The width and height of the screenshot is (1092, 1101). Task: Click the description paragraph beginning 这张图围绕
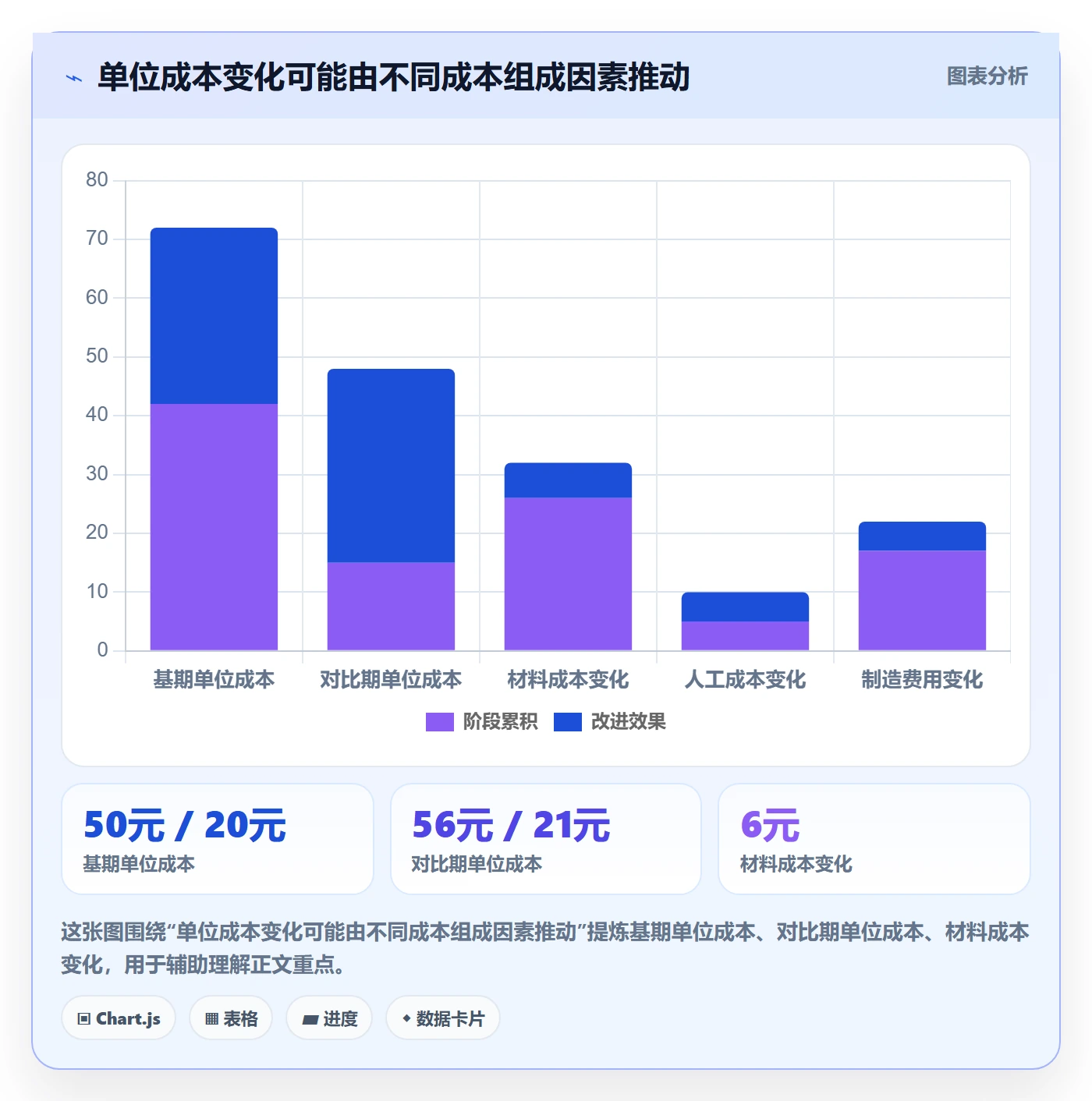pyautogui.click(x=545, y=948)
